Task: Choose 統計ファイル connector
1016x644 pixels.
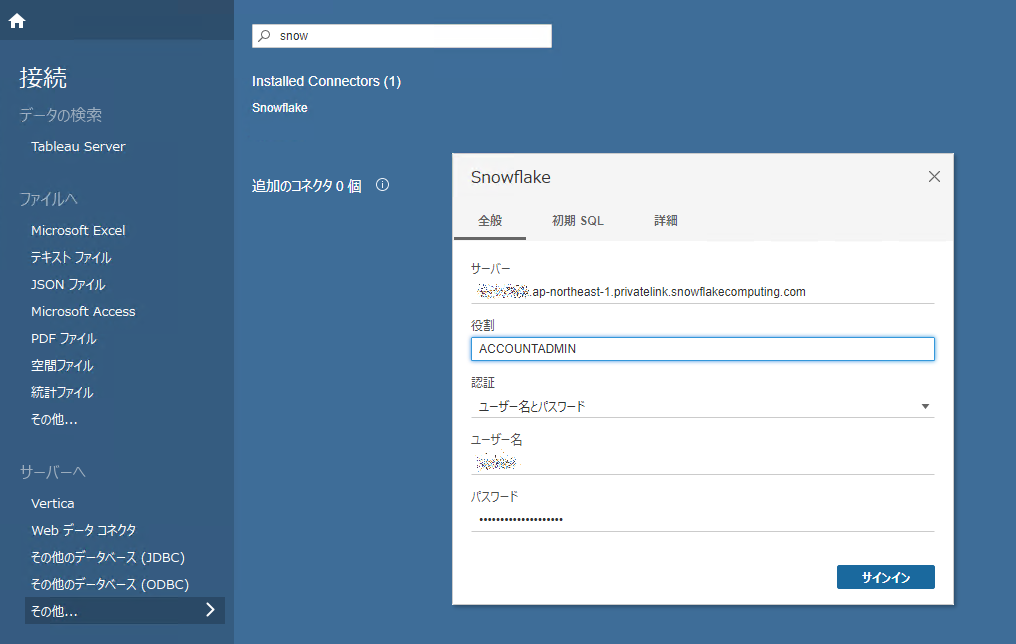Action: pos(62,392)
